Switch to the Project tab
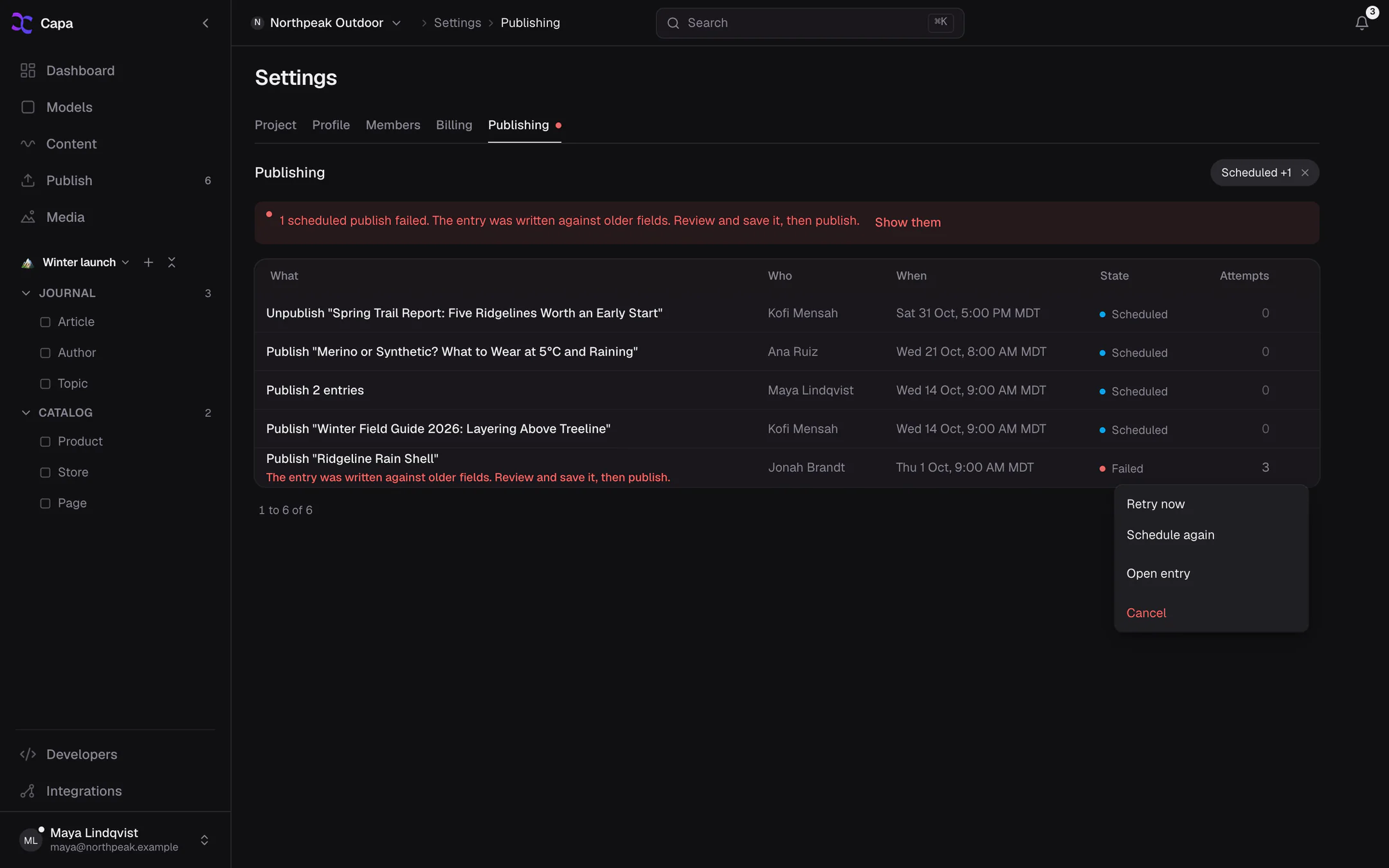The width and height of the screenshot is (1389, 868). click(x=275, y=125)
